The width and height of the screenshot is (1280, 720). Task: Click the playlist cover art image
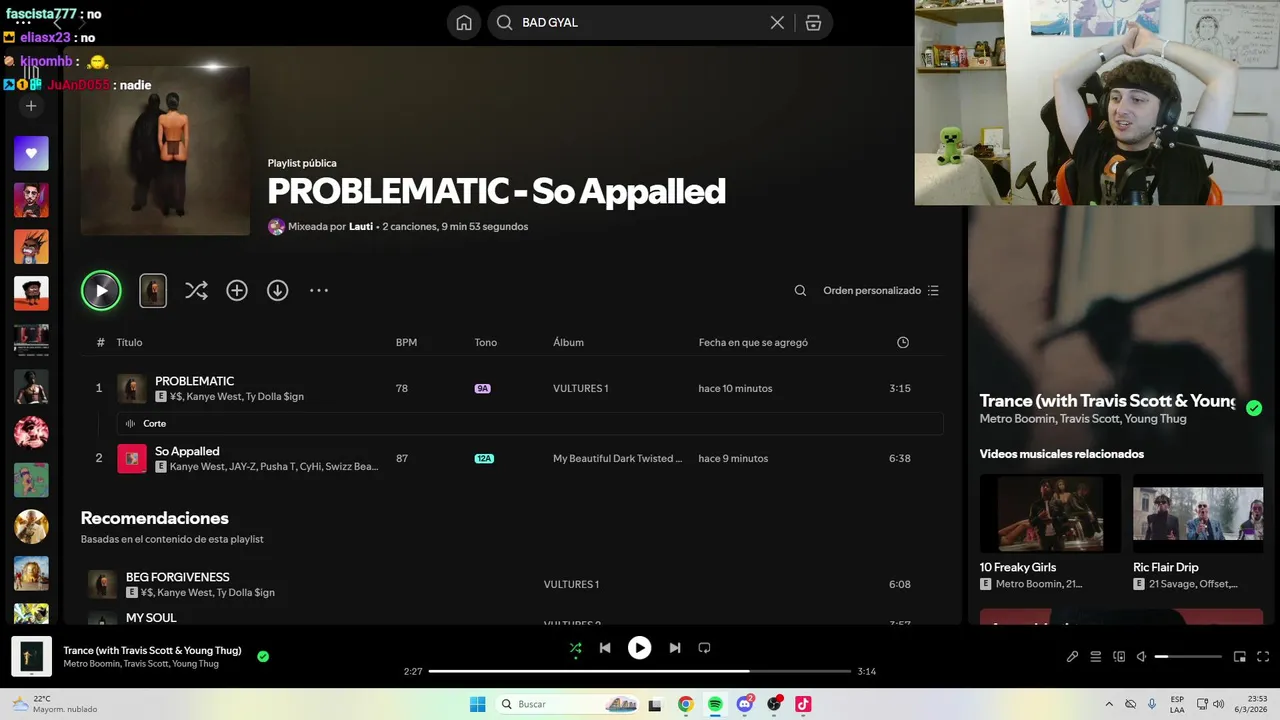point(165,151)
